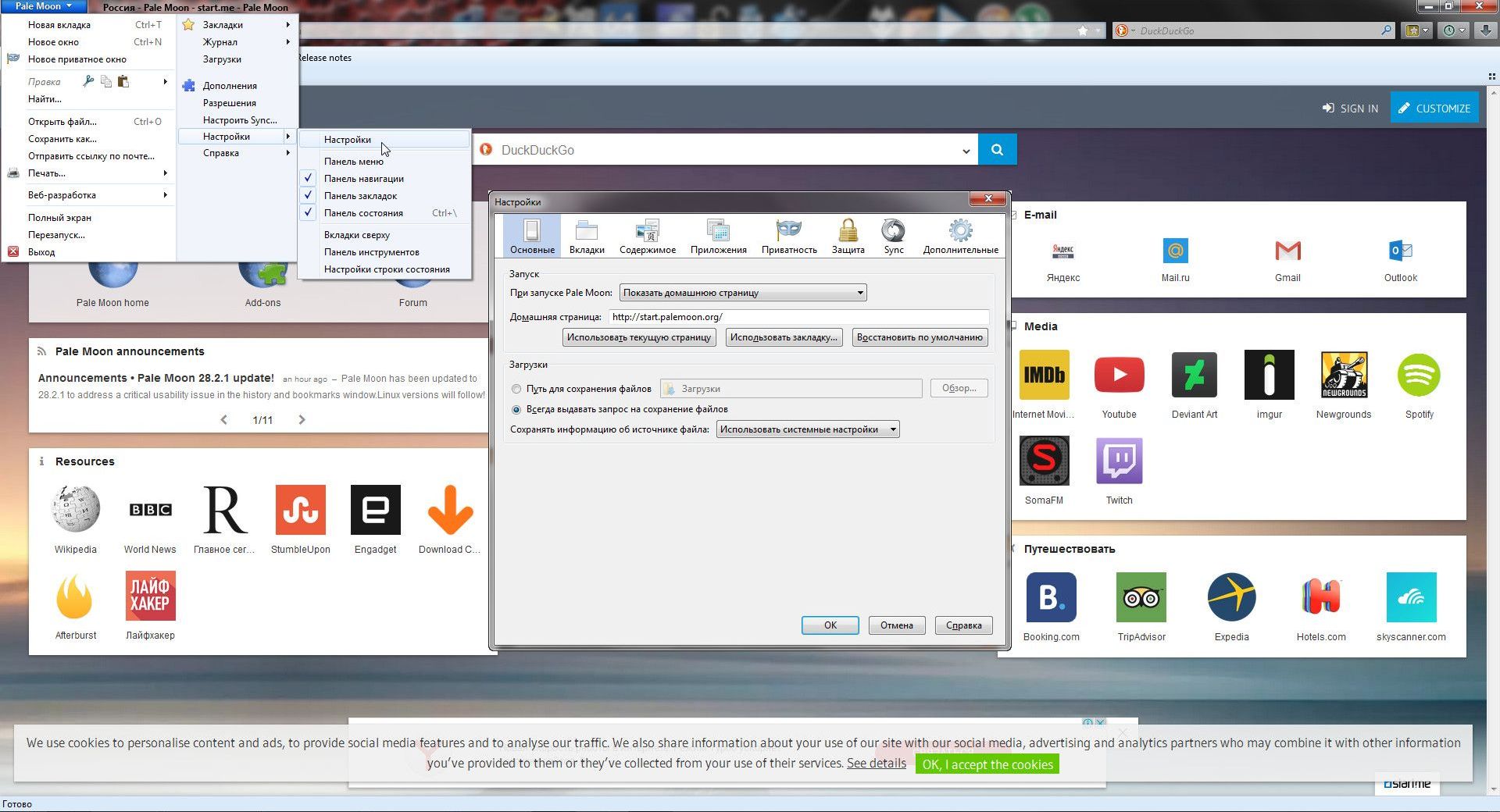Click the home page URL field
The image size is (1500, 812).
click(x=798, y=317)
